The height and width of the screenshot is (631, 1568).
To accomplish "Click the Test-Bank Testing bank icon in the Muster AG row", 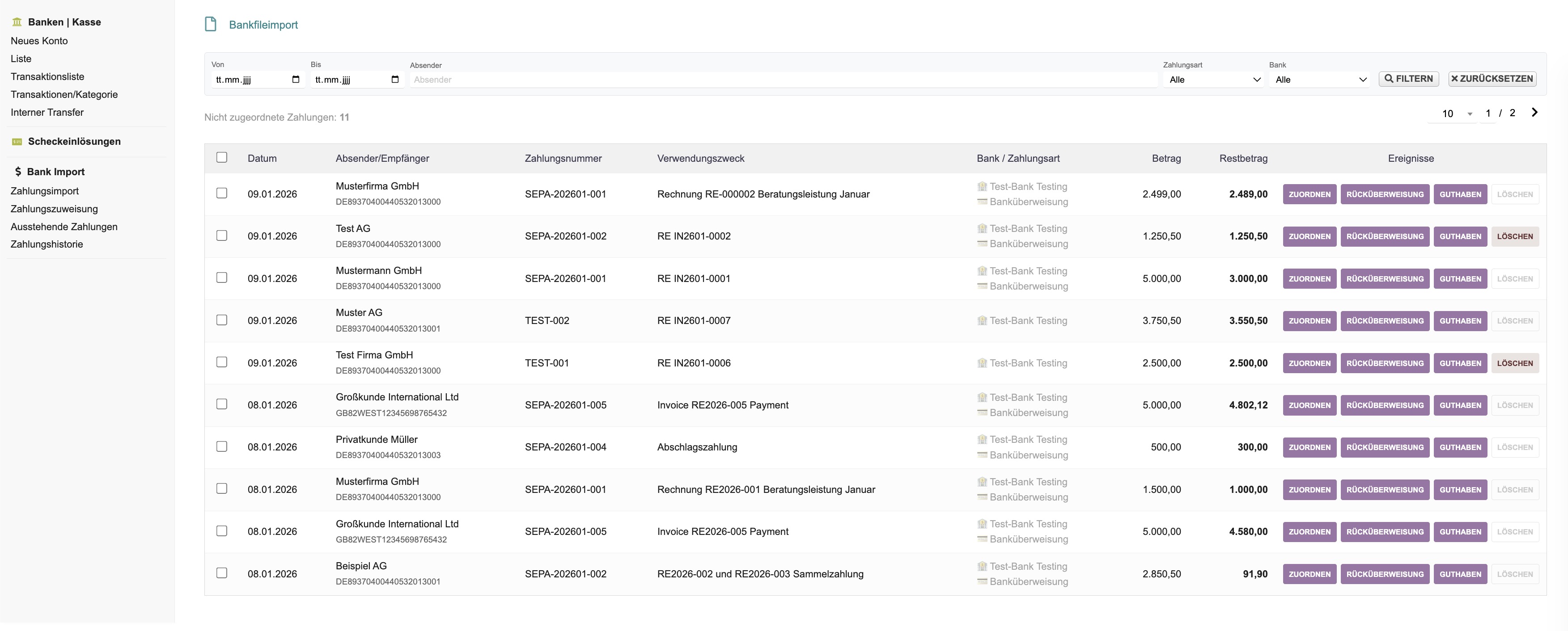I will [982, 321].
